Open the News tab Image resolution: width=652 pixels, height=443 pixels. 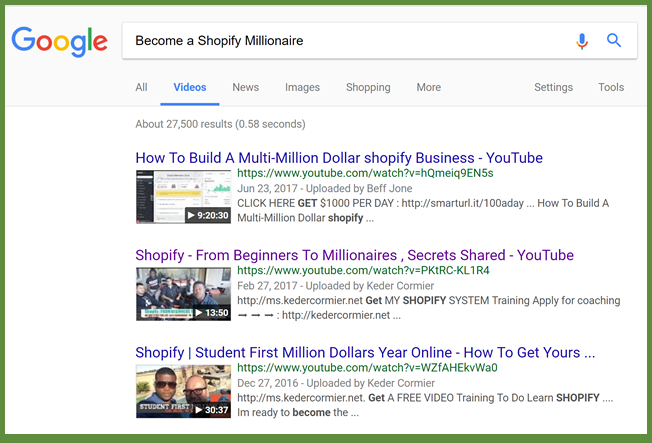pyautogui.click(x=245, y=87)
